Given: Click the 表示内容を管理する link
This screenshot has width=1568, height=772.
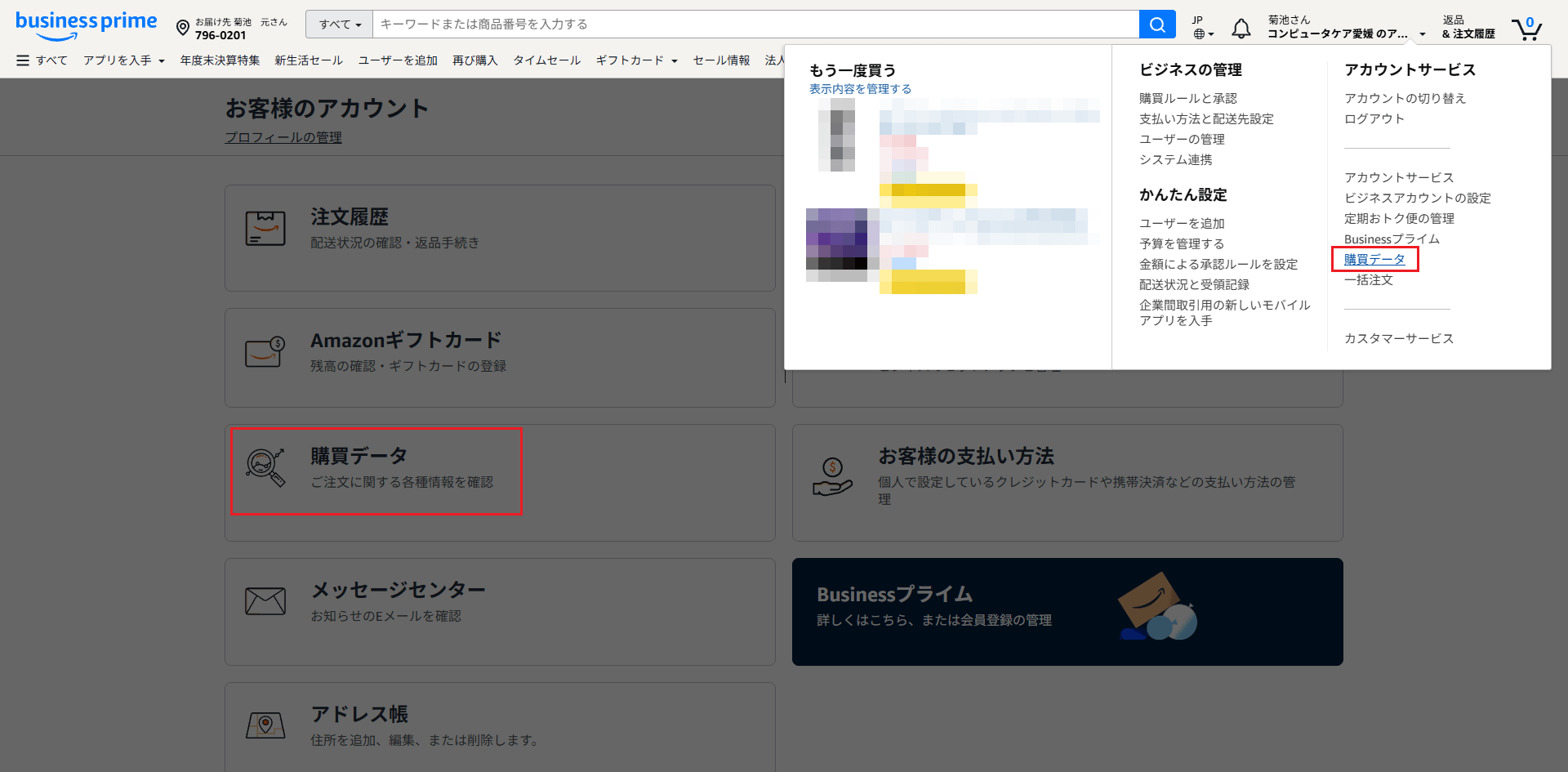Looking at the screenshot, I should point(860,89).
